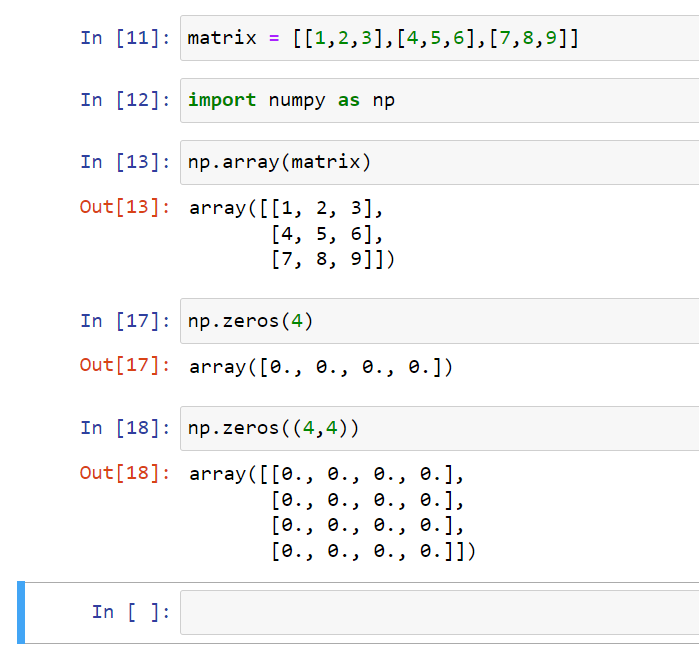
Task: Select the 'In [11]:' prompt label
Action: [125, 38]
